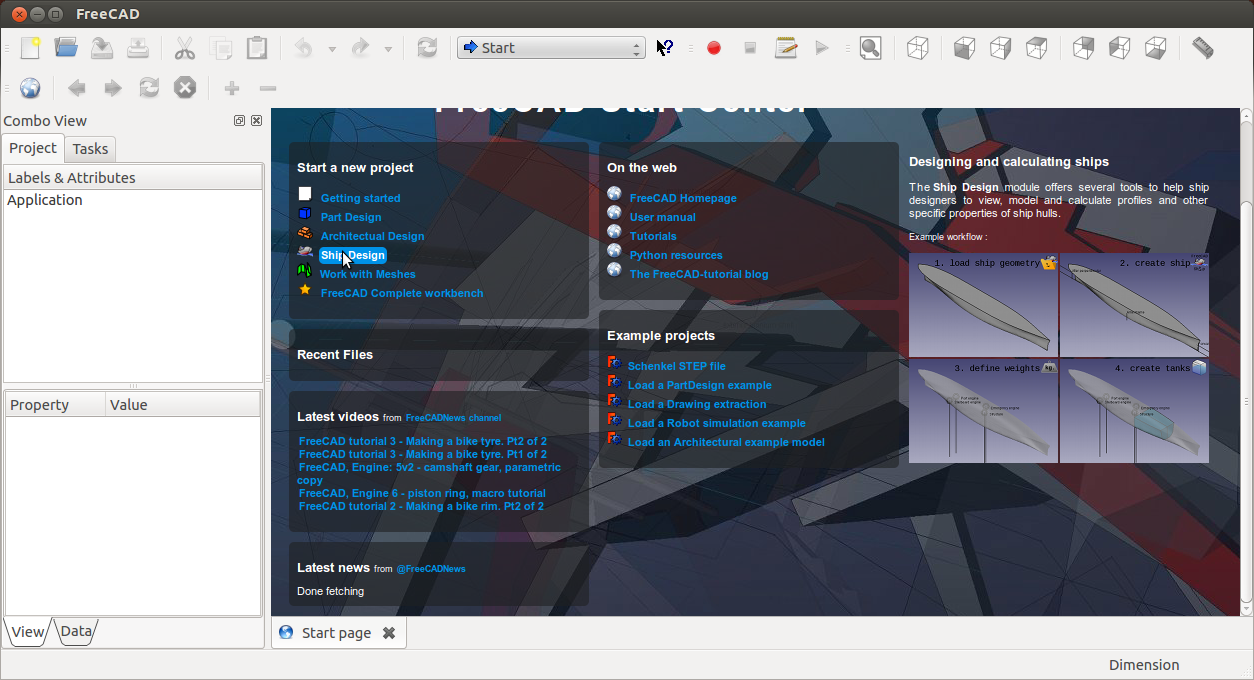Load the Schenkel STEP file example
This screenshot has width=1254, height=680.
(x=677, y=366)
